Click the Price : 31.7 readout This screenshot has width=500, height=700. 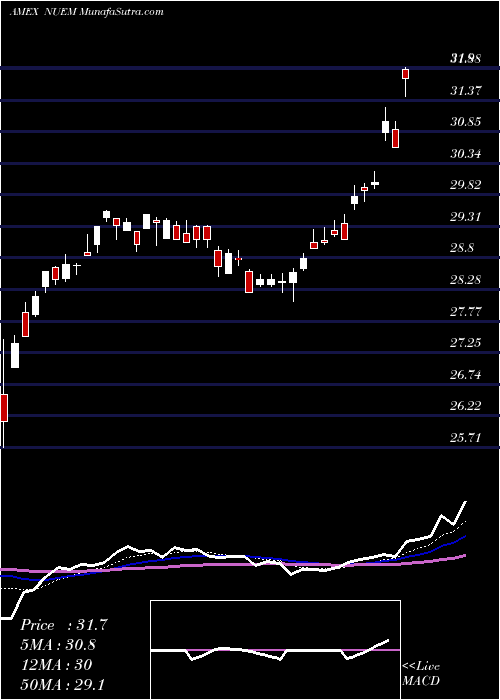point(64,625)
